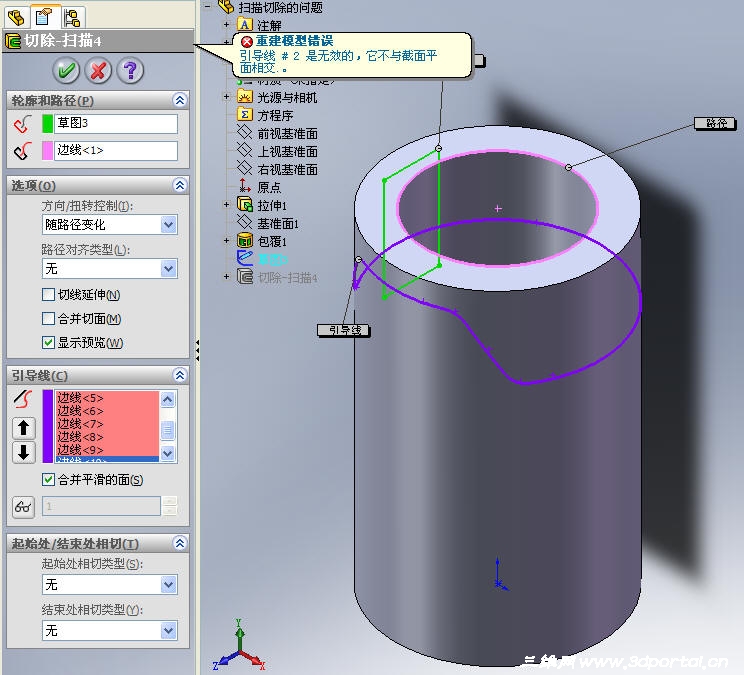744x675 pixels.
Task: Click the 引导线 callout label in viewport
Action: point(344,330)
